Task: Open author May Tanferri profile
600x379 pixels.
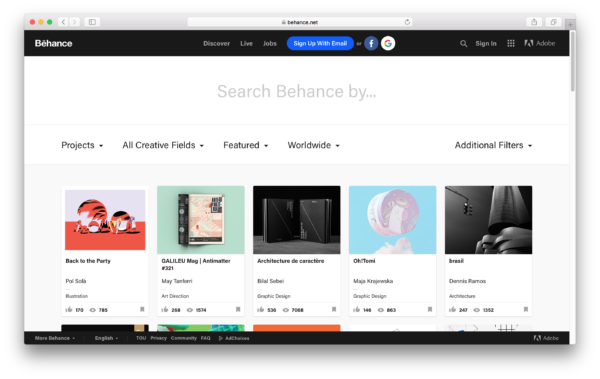Action: [x=177, y=281]
